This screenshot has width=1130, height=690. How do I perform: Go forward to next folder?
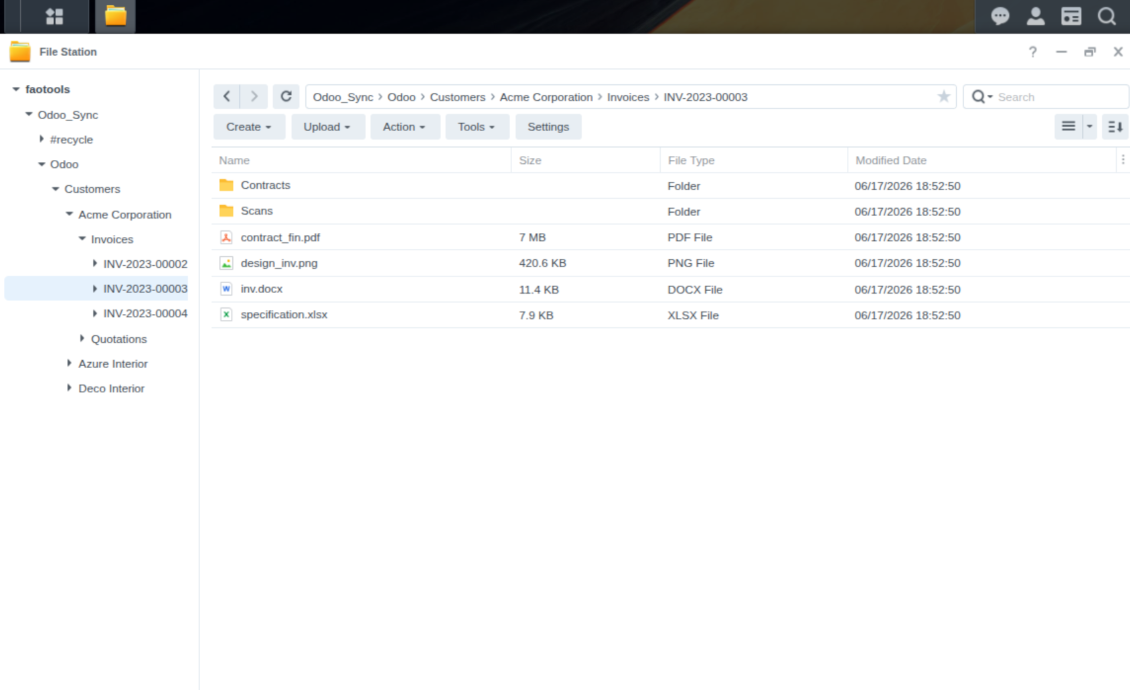254,97
